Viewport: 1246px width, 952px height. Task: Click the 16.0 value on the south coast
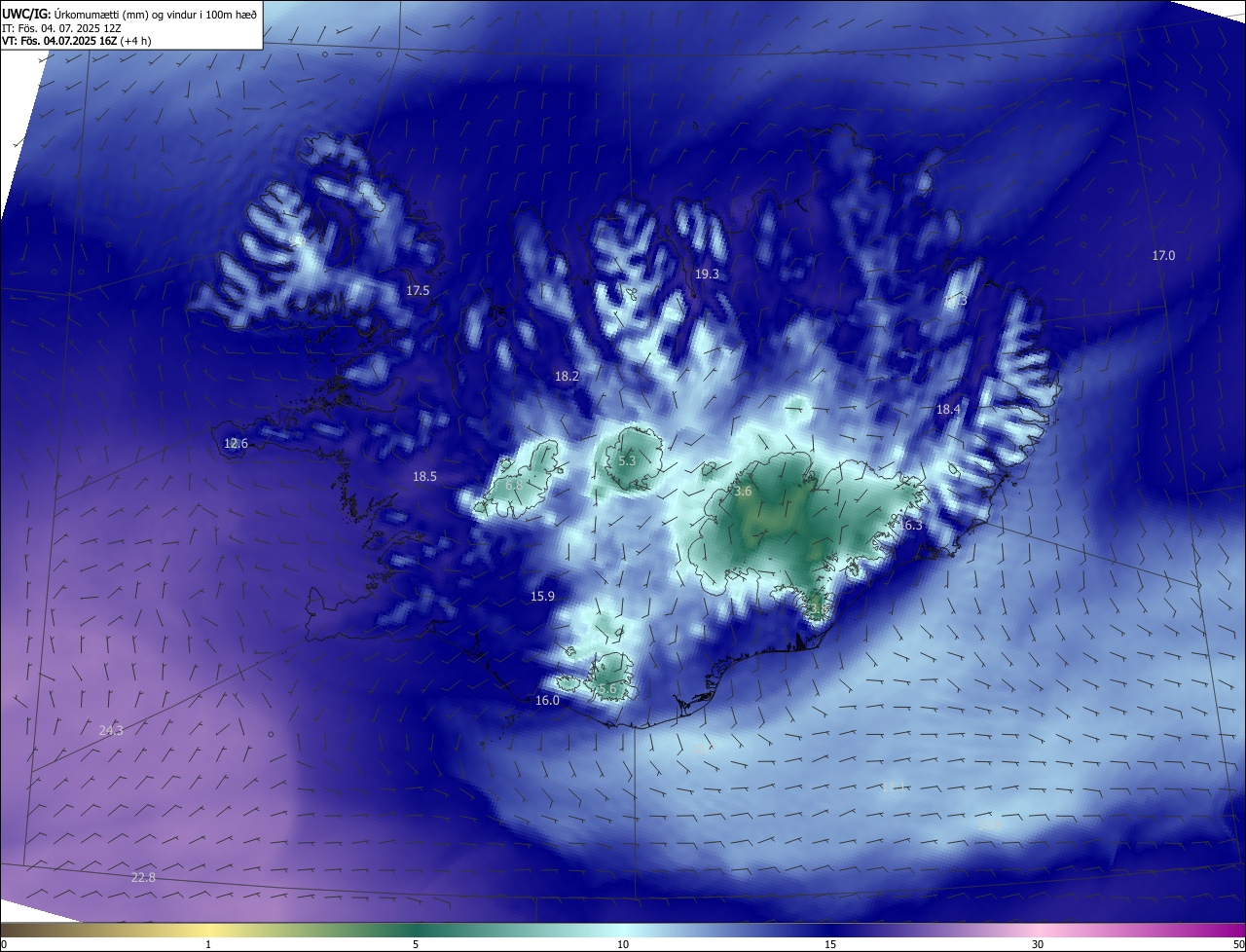point(547,700)
